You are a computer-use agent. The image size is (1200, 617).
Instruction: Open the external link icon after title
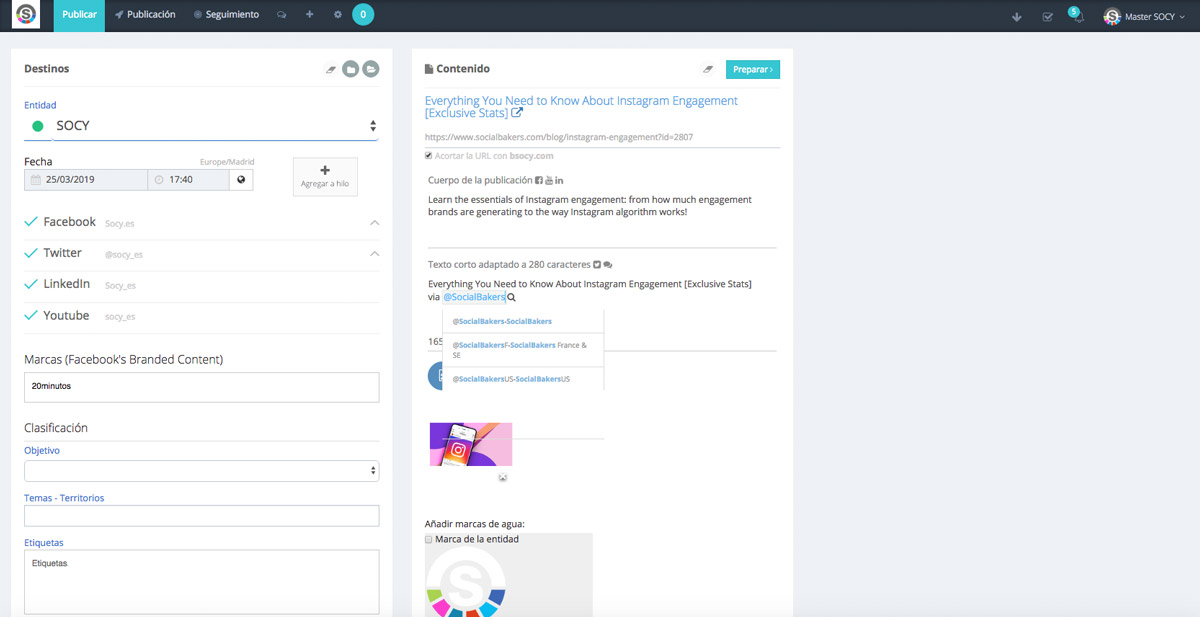(x=518, y=114)
